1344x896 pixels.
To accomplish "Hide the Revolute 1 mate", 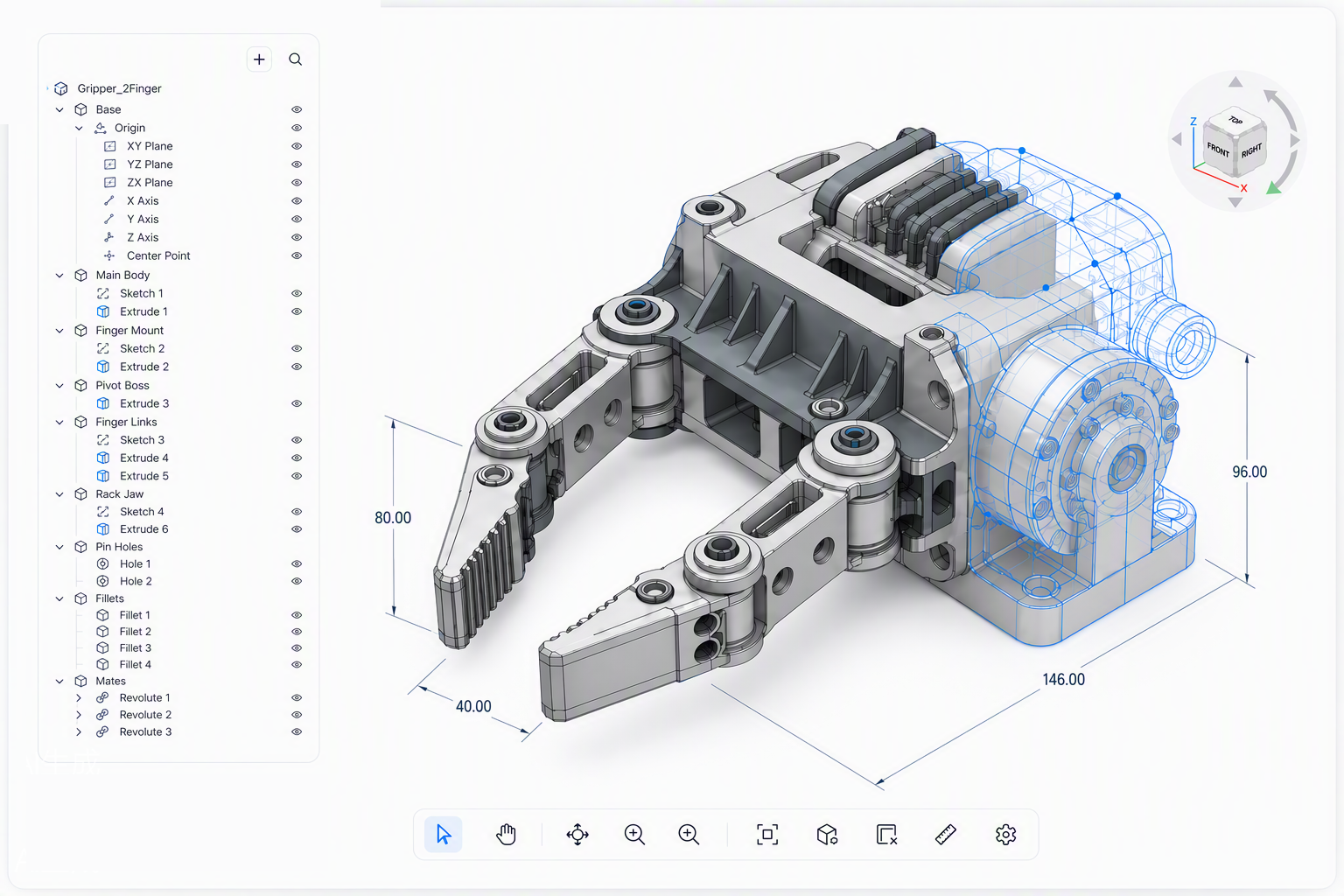I will coord(297,698).
